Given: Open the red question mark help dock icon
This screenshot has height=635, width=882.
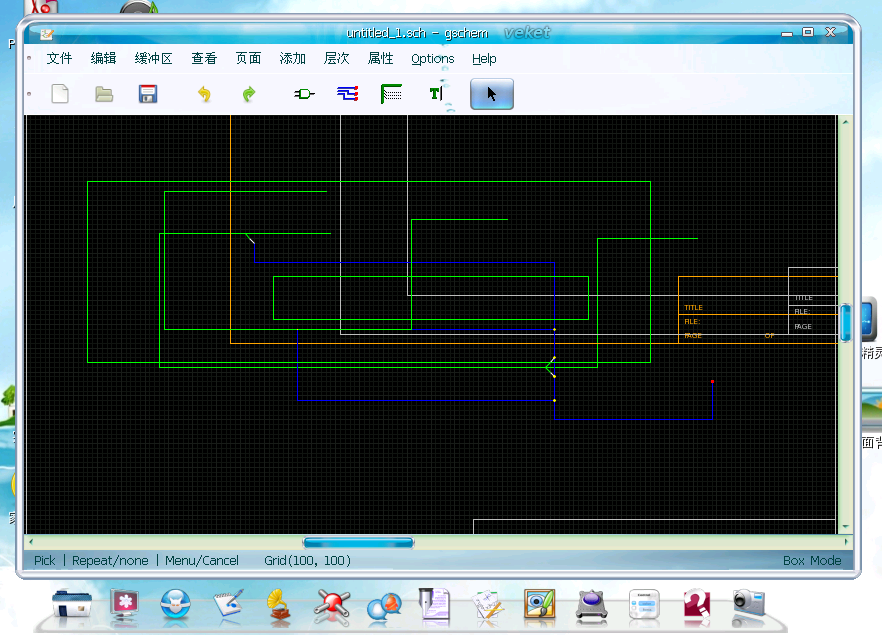Looking at the screenshot, I should [x=696, y=606].
